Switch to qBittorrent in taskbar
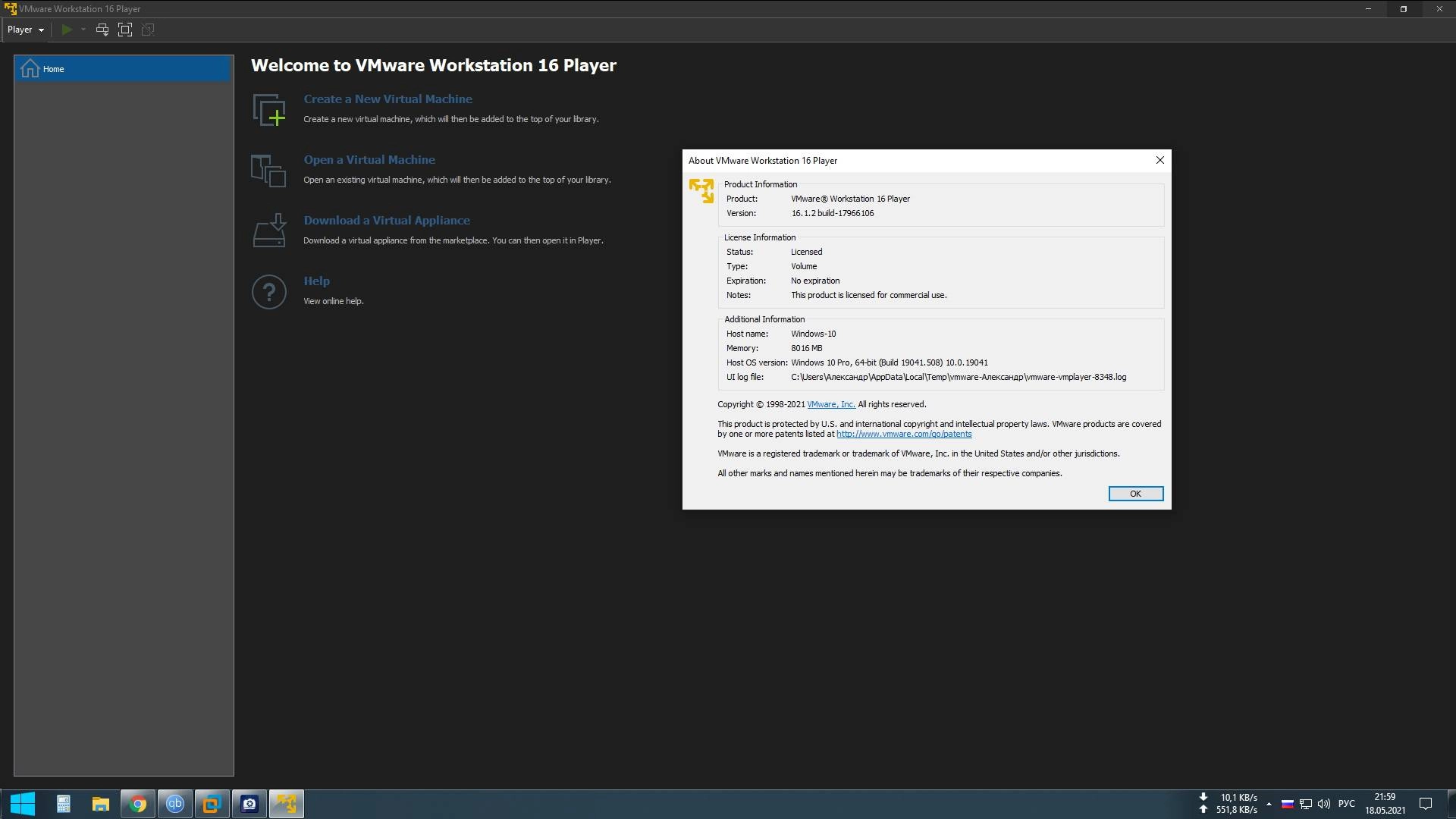The image size is (1456, 819). [x=175, y=804]
